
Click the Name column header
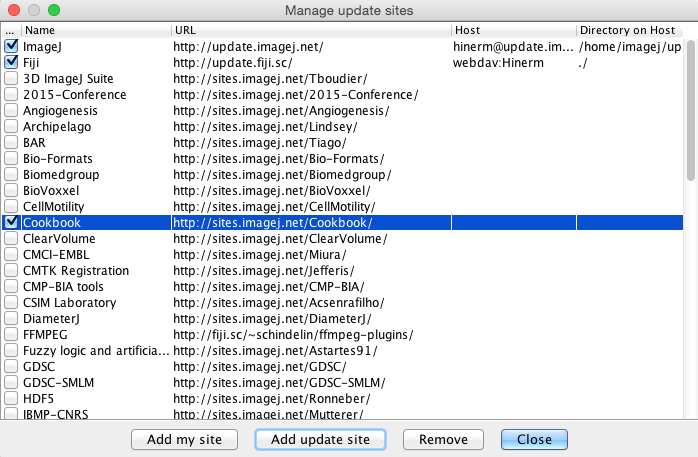[96, 30]
